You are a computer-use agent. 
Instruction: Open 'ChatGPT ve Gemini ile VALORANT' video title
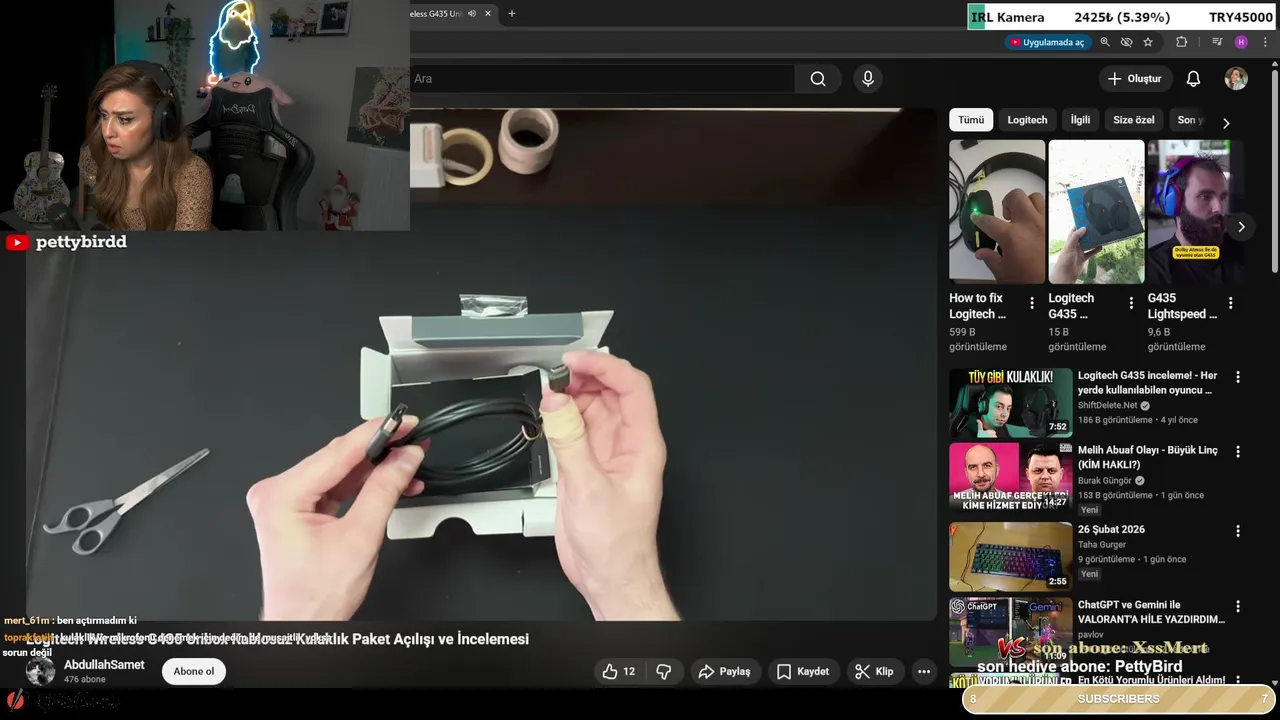1151,612
